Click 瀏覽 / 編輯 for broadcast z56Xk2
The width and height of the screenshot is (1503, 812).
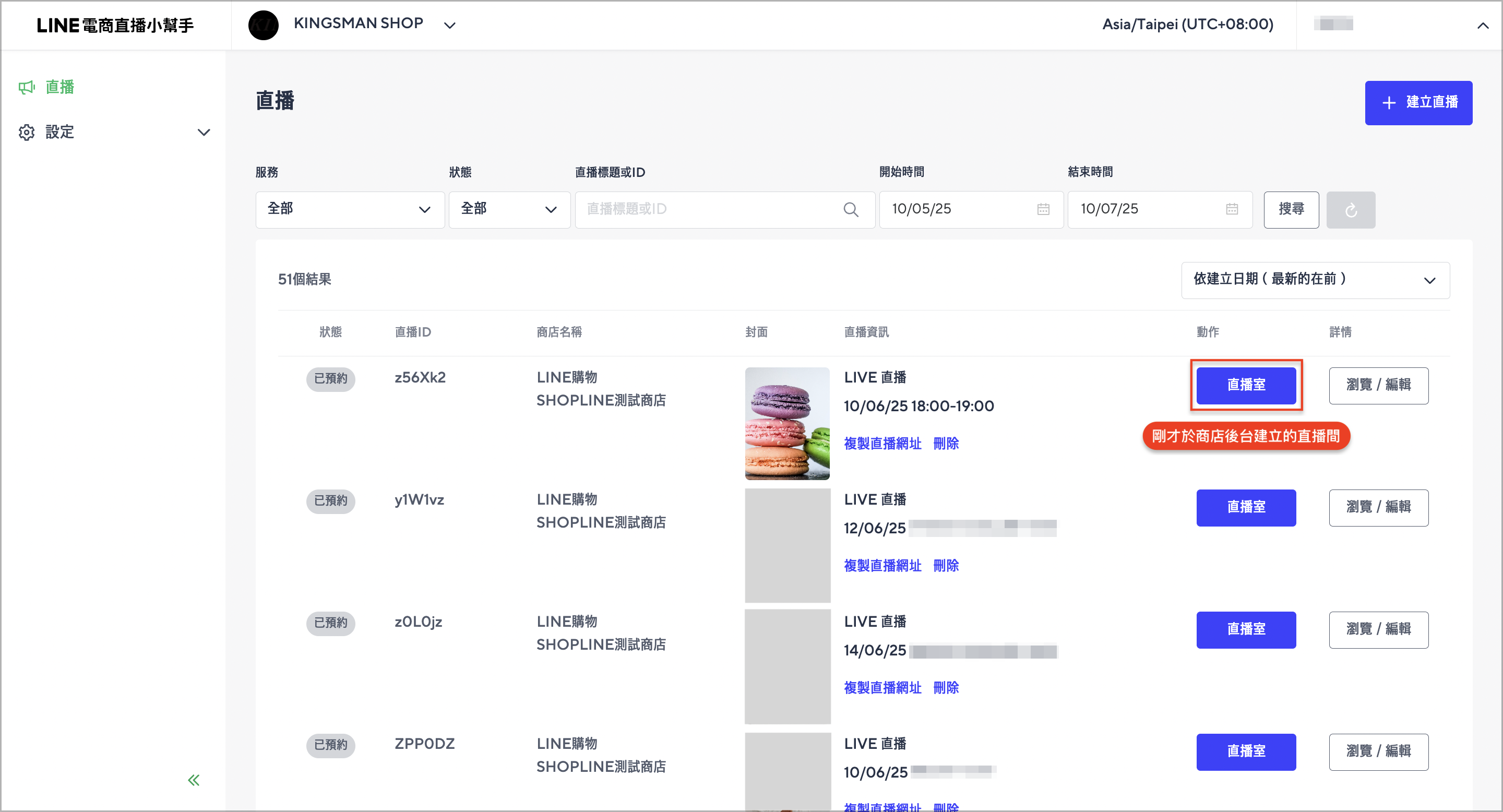1378,385
